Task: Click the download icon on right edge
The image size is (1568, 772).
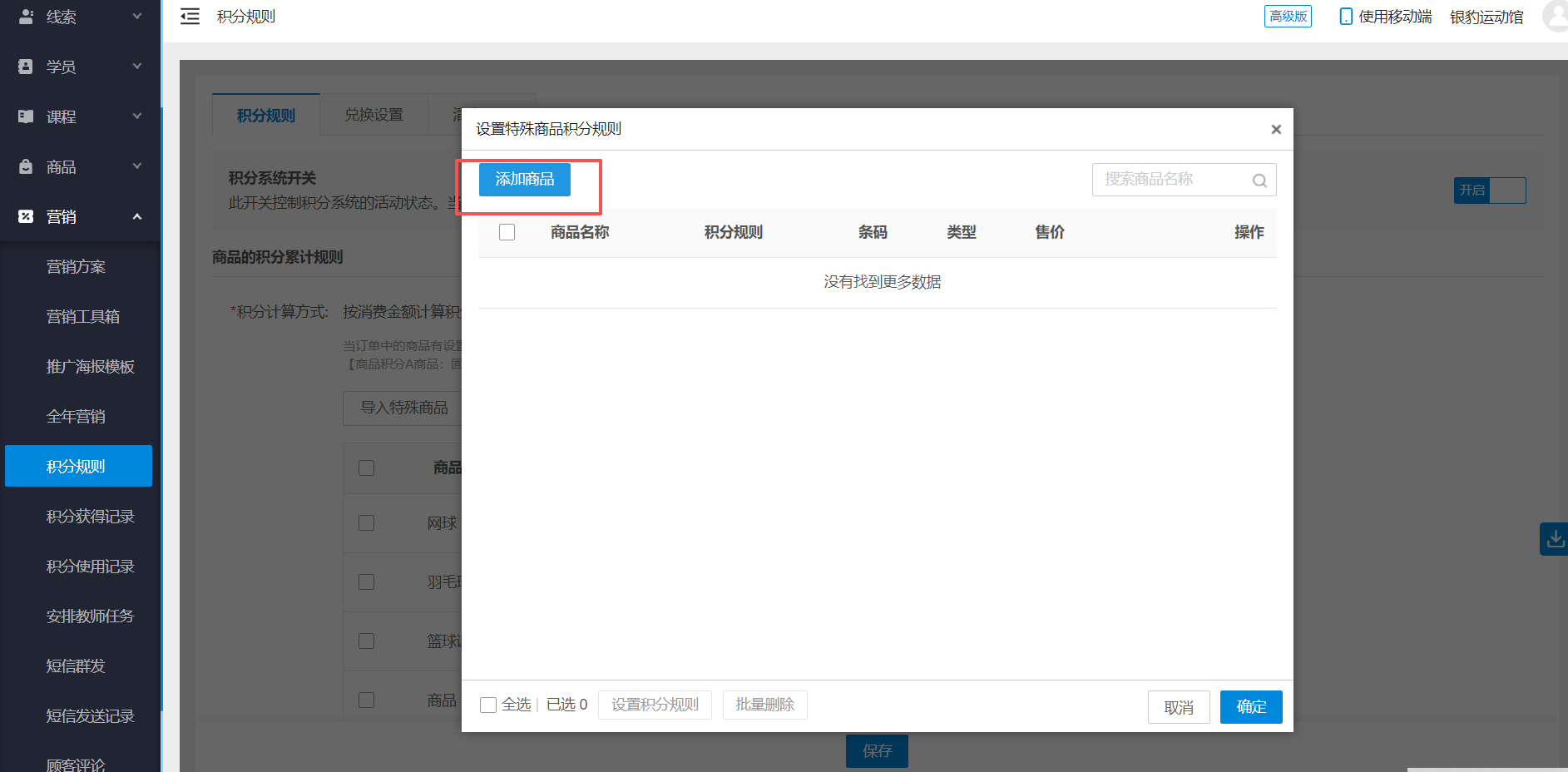Action: tap(1554, 539)
